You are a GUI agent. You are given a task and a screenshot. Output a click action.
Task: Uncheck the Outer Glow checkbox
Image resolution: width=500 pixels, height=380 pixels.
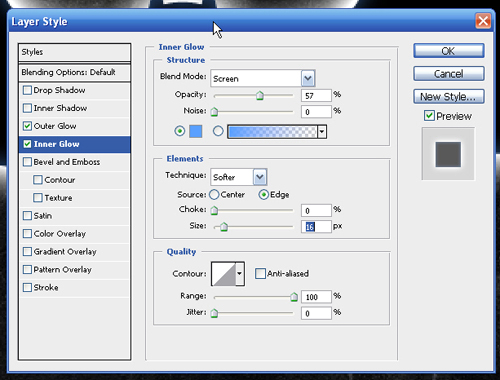27,126
